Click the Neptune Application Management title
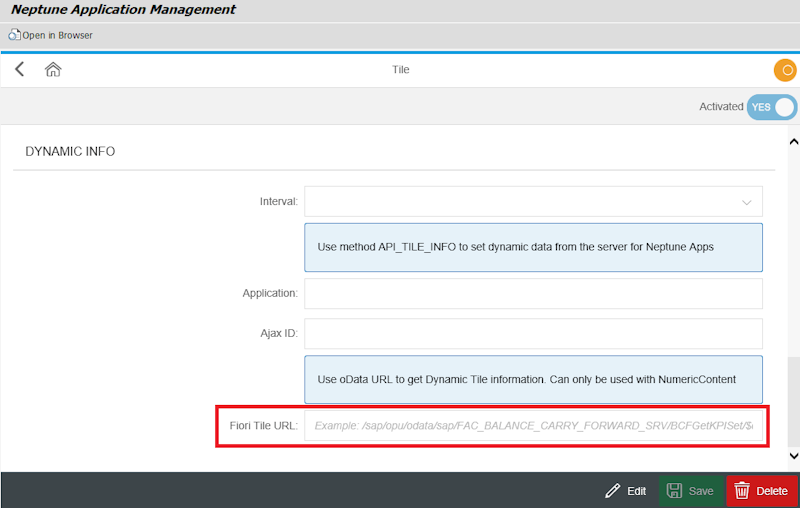The width and height of the screenshot is (800, 508). (123, 10)
